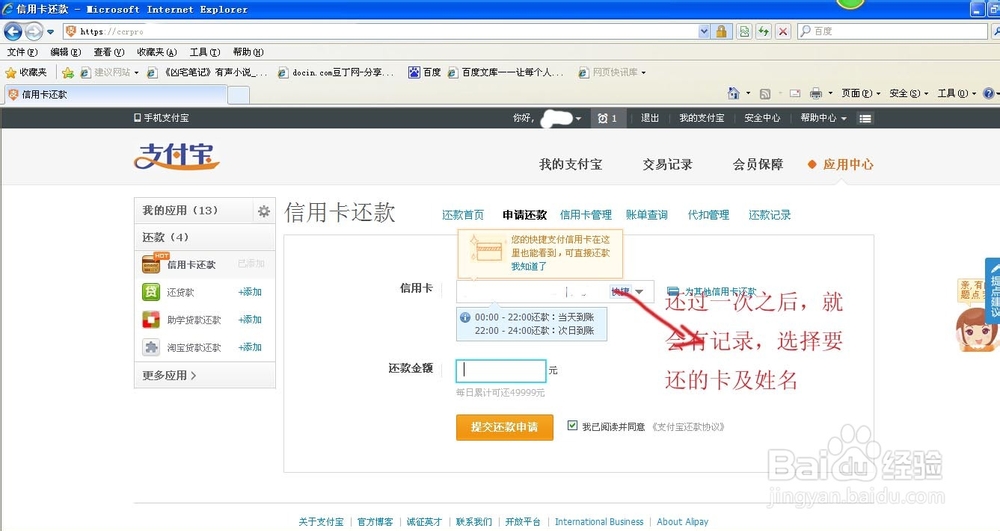
Task: Click the security lock icon in address bar
Action: point(721,31)
